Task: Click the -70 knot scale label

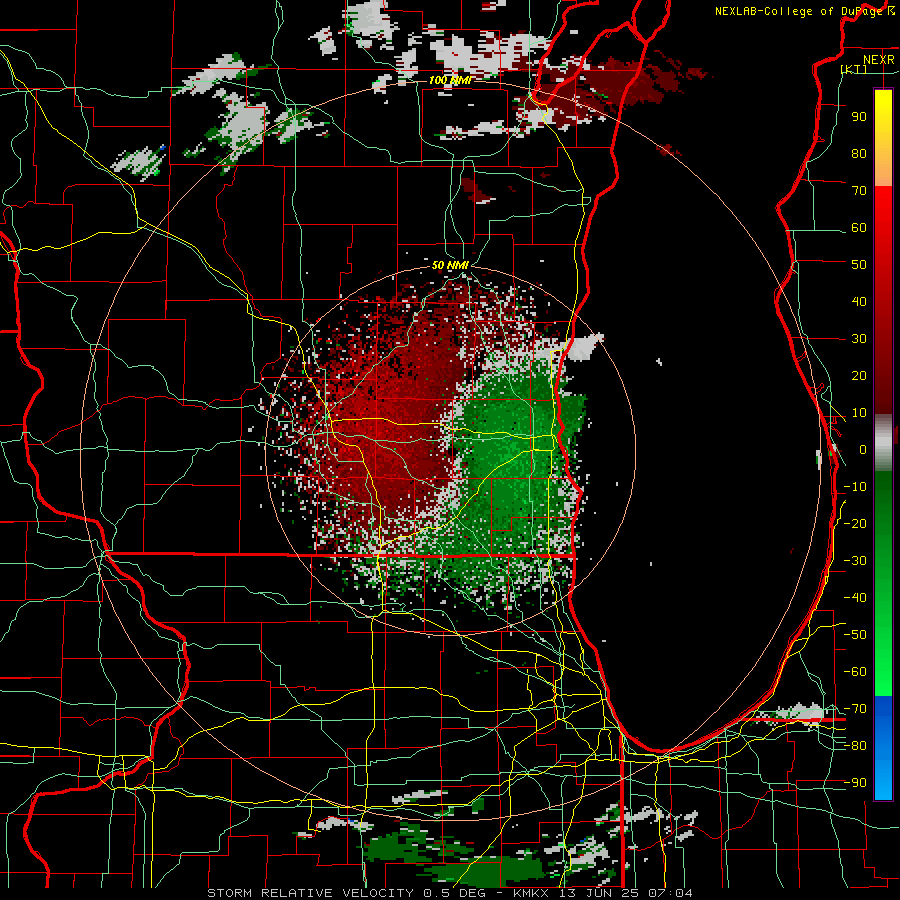Action: (855, 709)
